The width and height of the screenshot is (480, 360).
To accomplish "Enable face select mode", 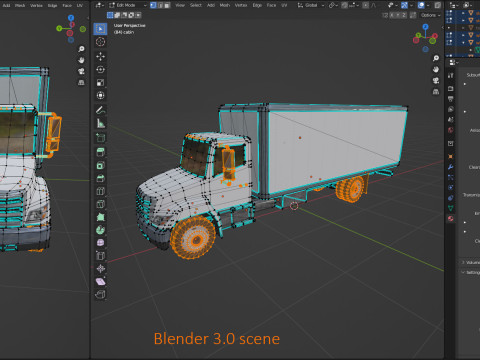I will pyautogui.click(x=167, y=5).
